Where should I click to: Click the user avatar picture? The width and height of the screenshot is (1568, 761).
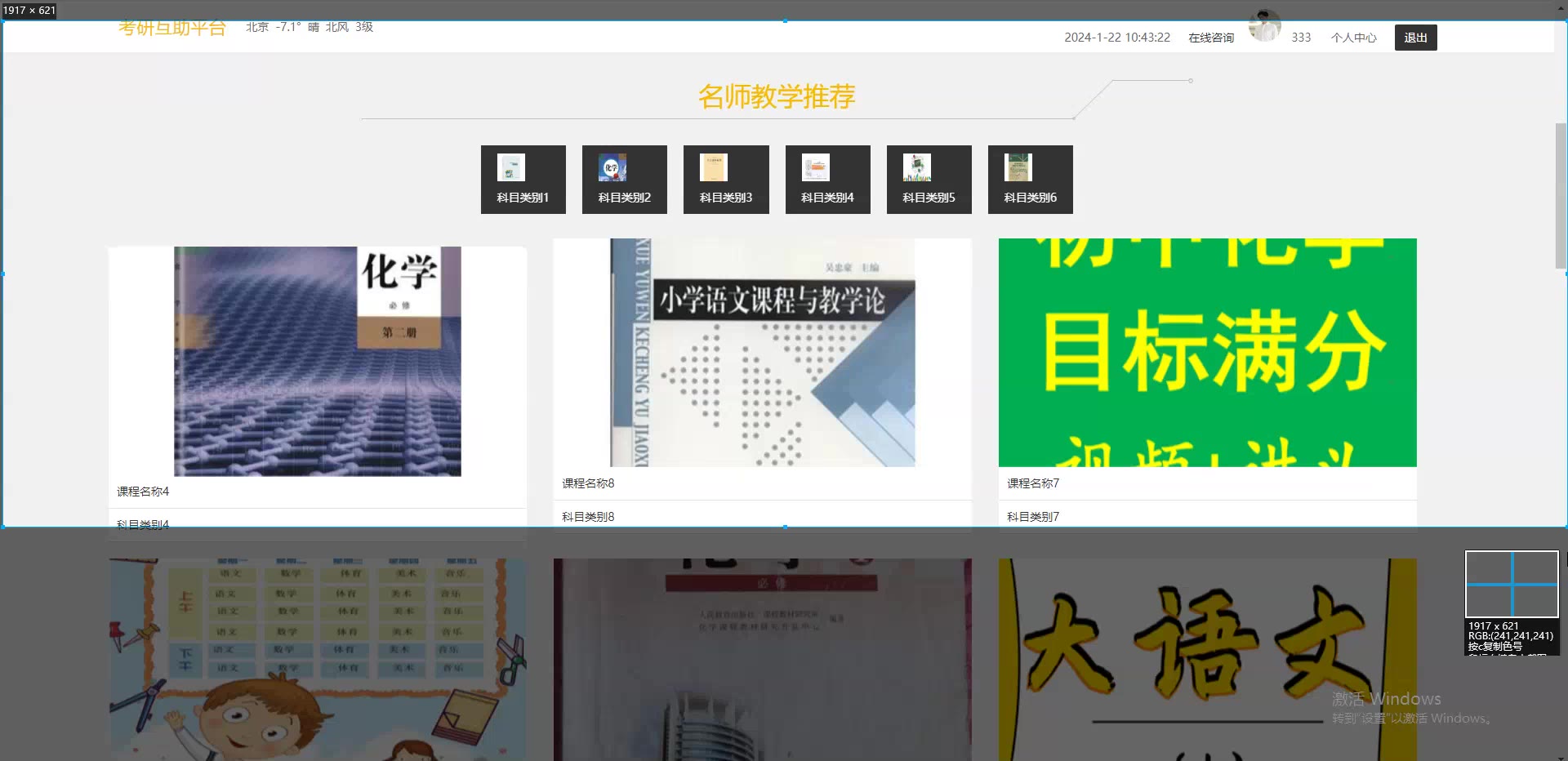click(1264, 26)
